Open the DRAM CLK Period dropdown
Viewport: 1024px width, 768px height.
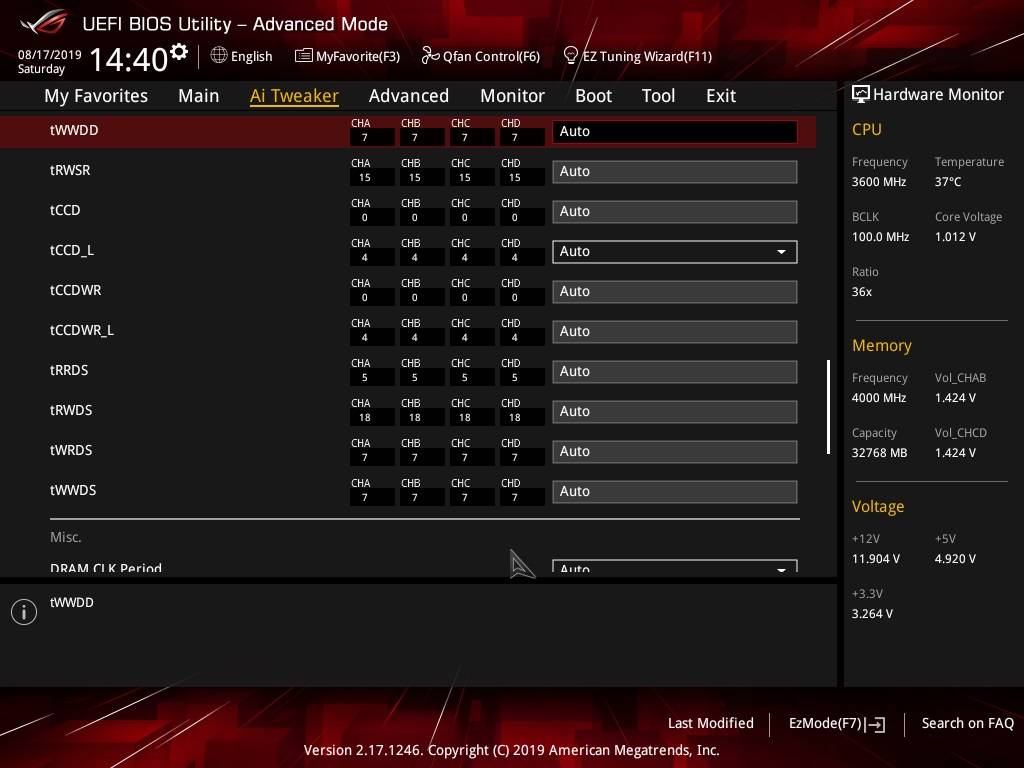(x=675, y=566)
